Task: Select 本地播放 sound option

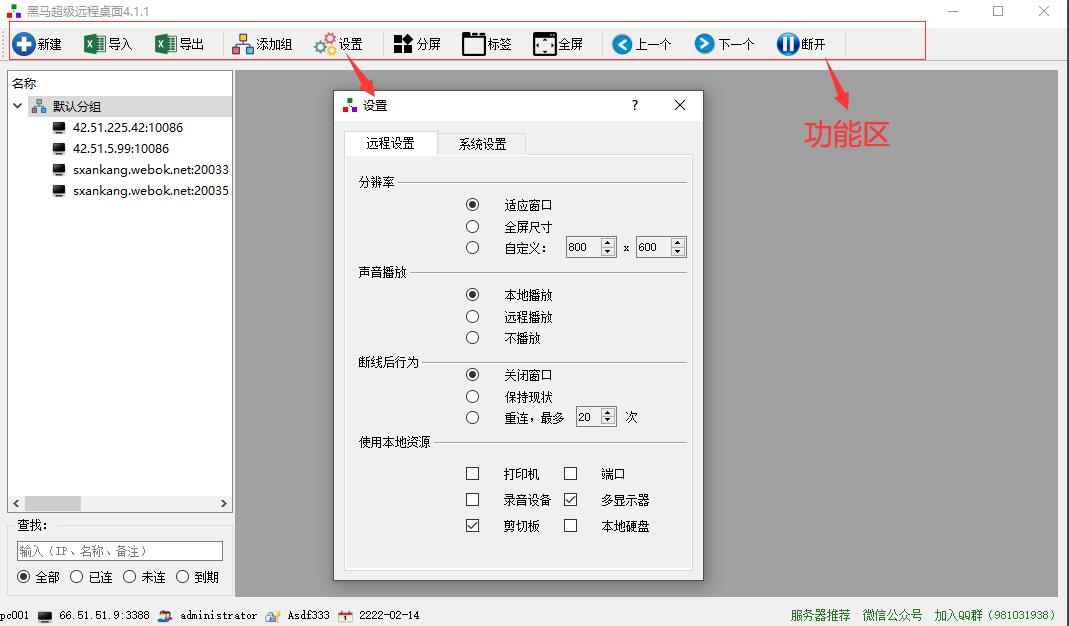Action: [472, 295]
